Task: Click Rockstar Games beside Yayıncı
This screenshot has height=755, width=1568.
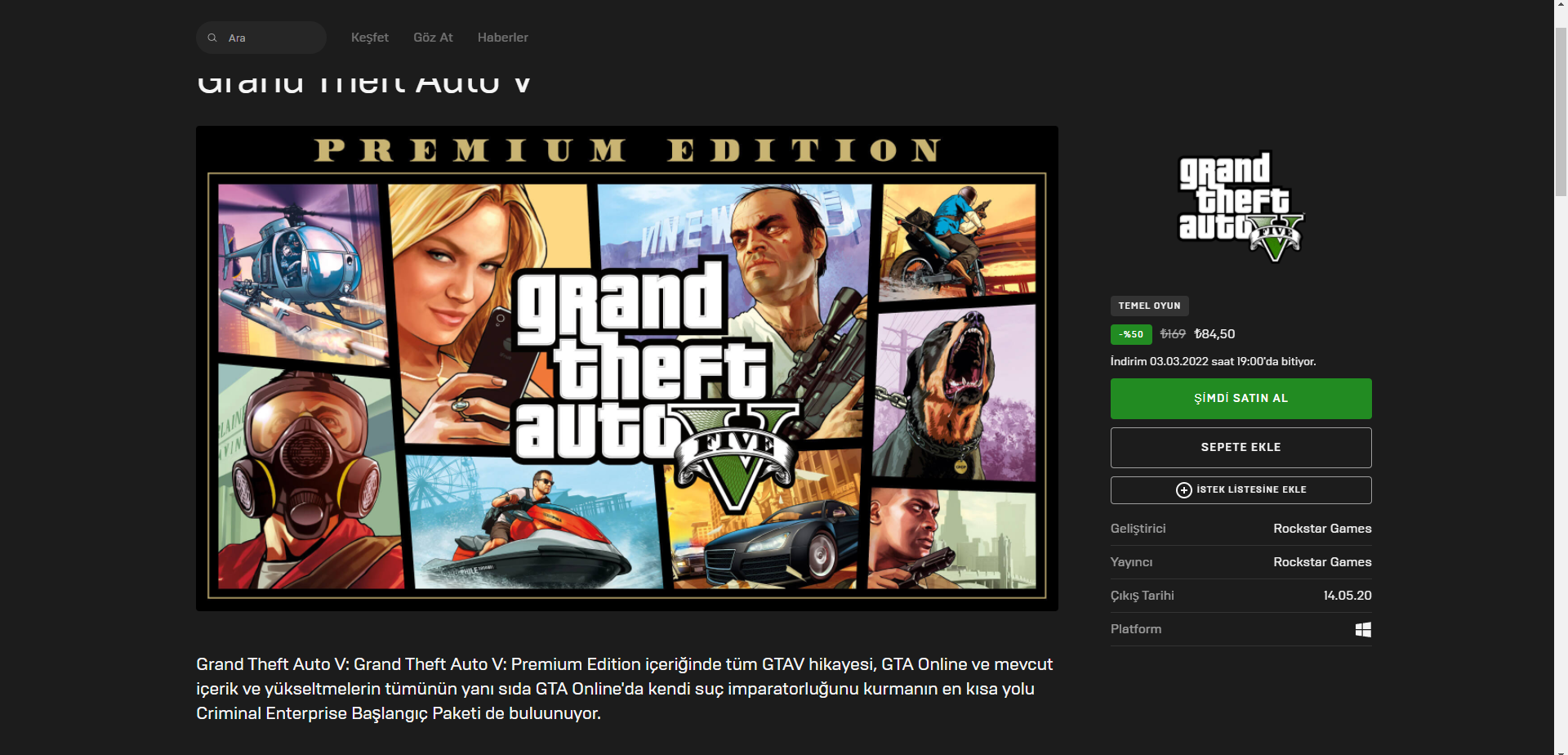Action: click(1322, 562)
